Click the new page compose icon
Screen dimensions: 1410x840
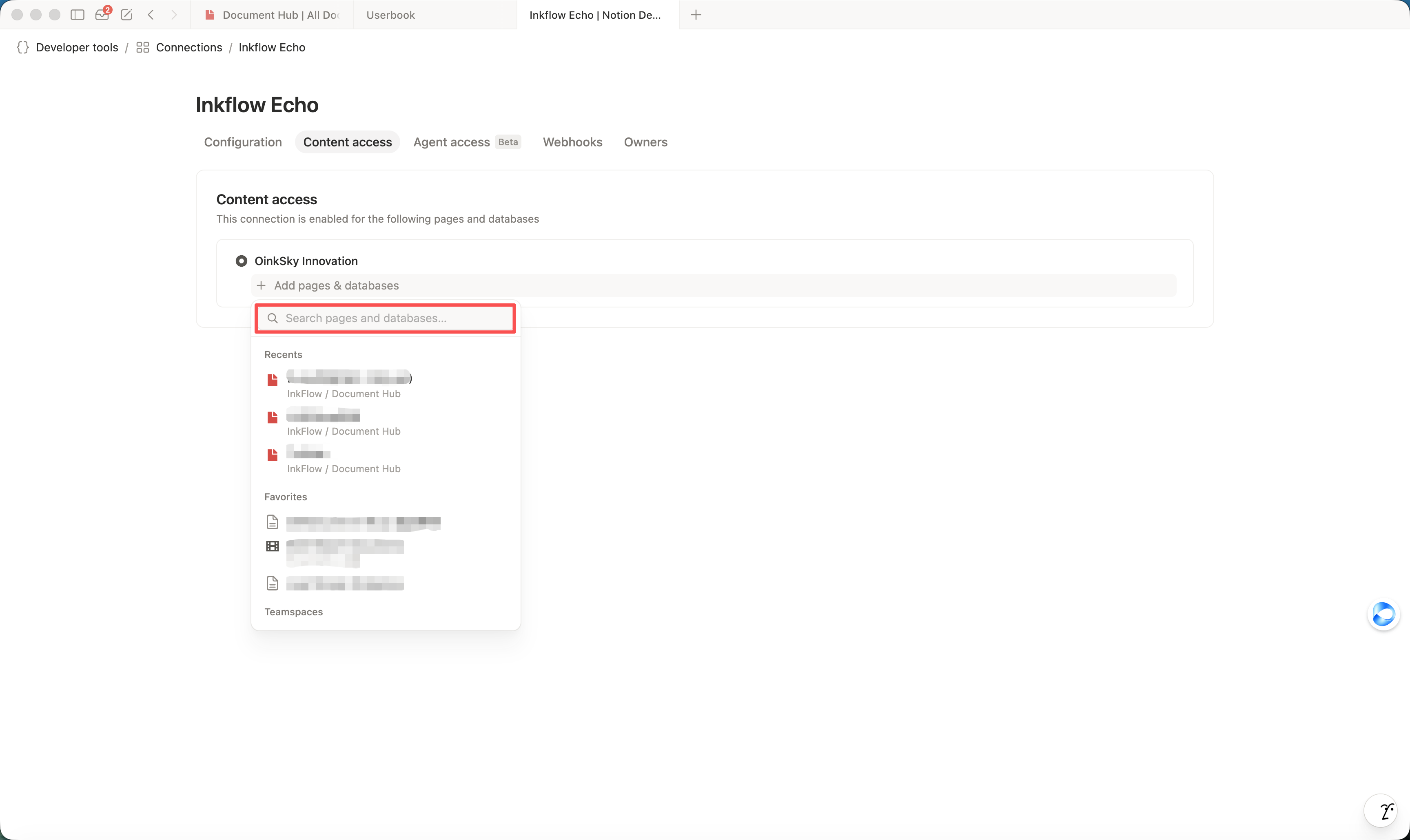pyautogui.click(x=126, y=15)
